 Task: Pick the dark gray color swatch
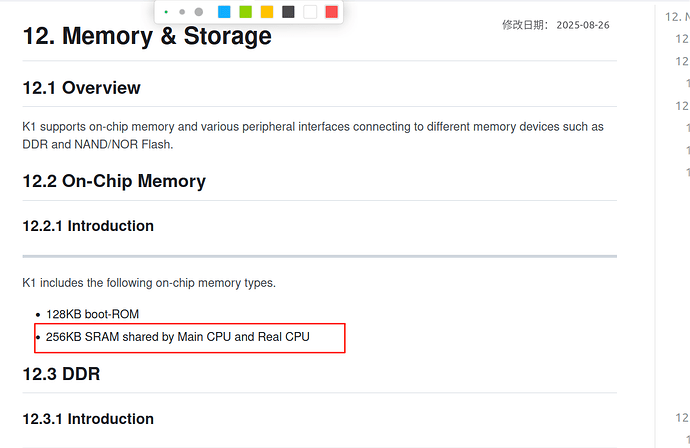[x=288, y=12]
